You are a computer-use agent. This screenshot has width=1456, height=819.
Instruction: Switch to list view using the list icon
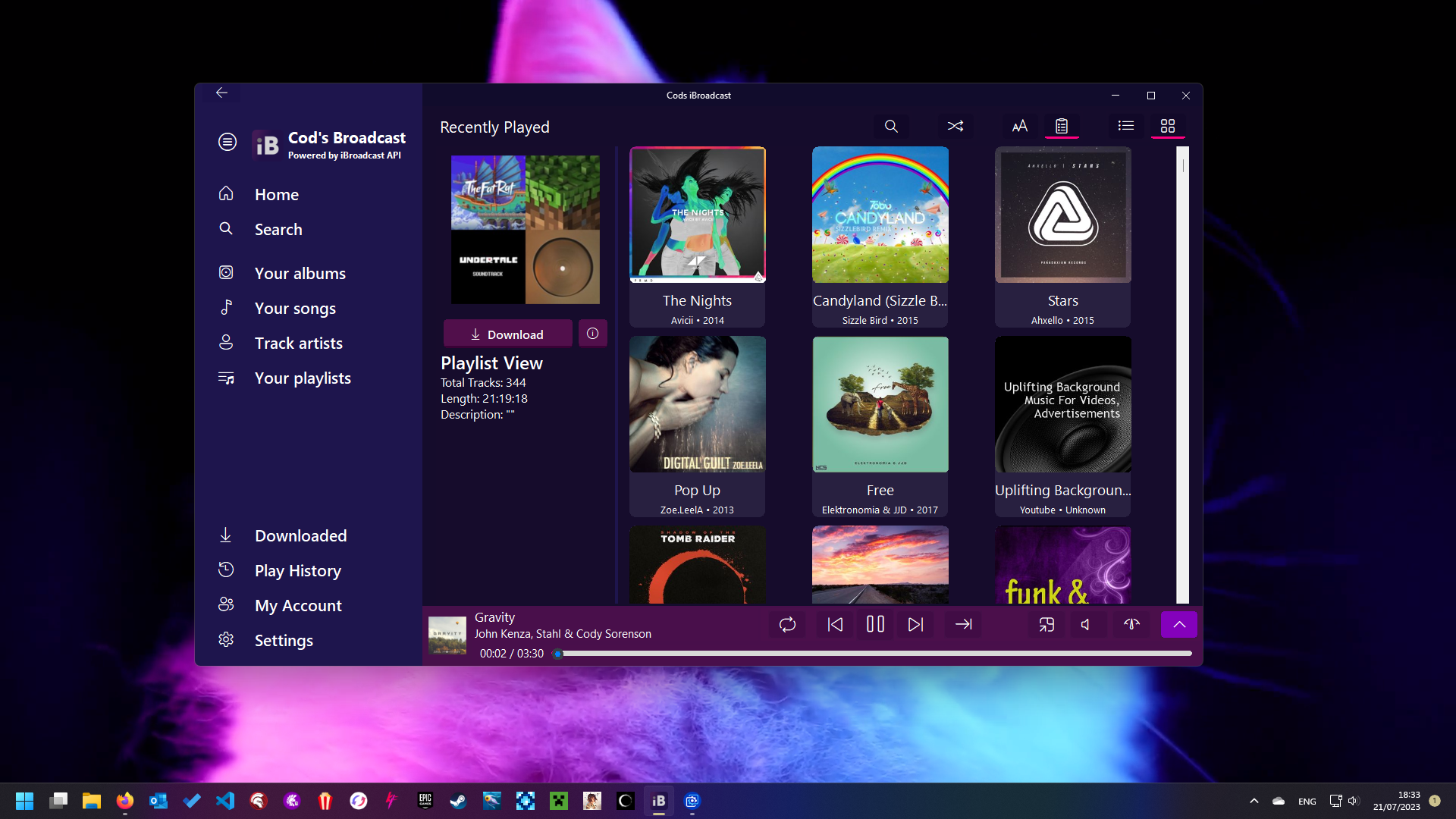tap(1125, 126)
